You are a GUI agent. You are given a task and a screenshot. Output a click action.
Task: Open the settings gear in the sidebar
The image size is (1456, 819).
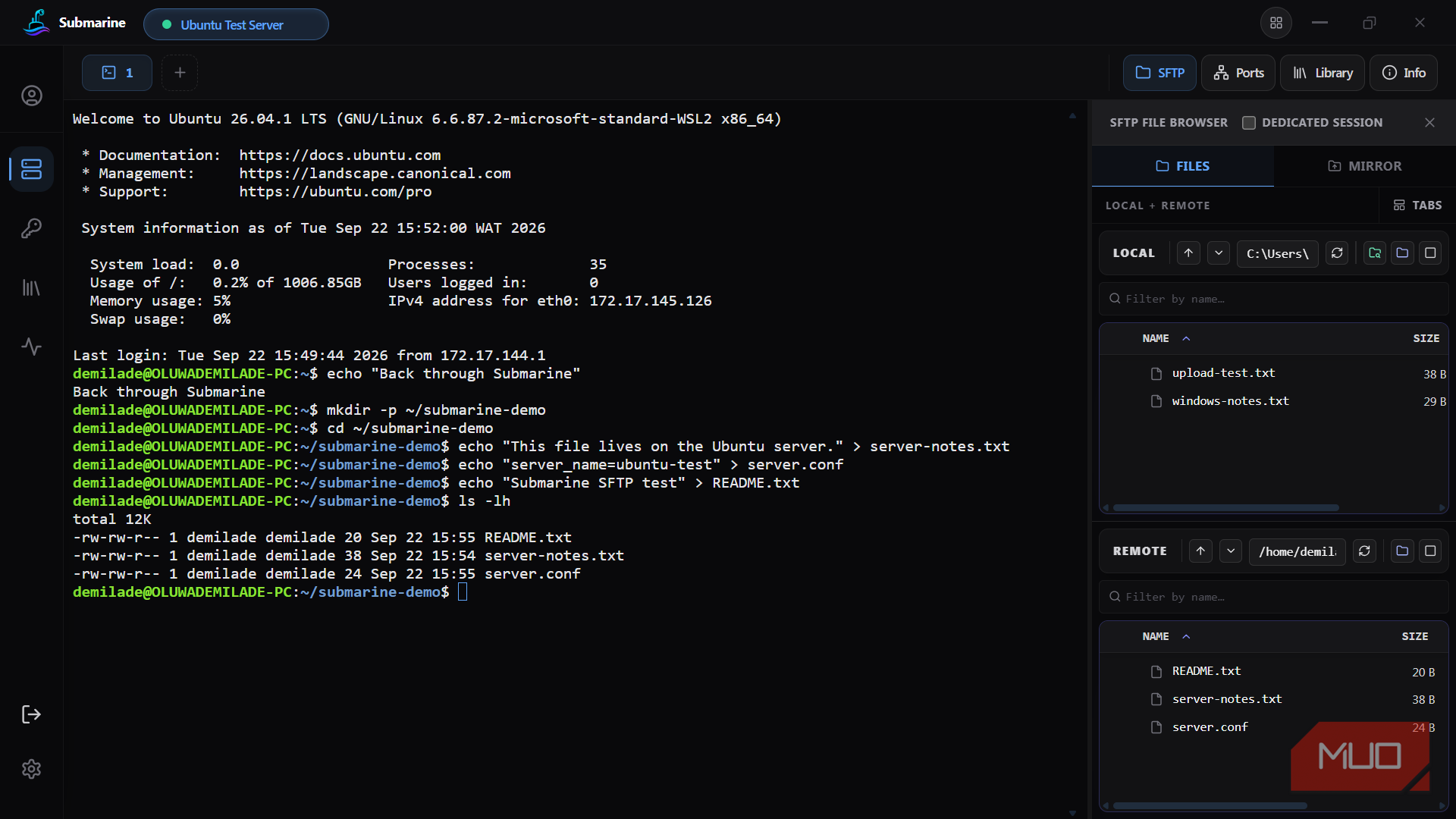point(31,769)
